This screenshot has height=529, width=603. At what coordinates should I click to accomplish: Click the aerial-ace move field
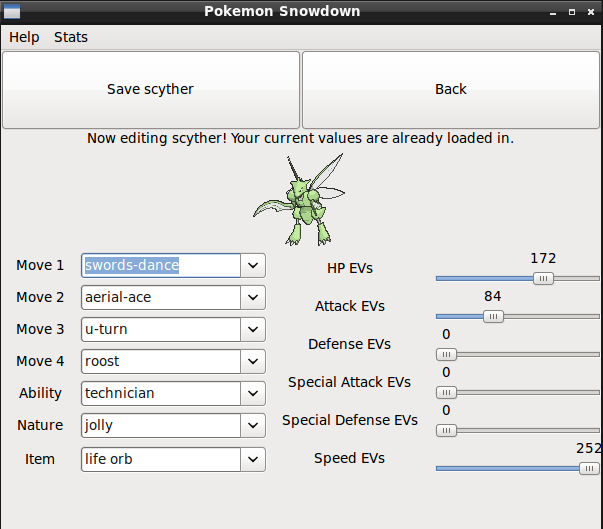click(161, 297)
